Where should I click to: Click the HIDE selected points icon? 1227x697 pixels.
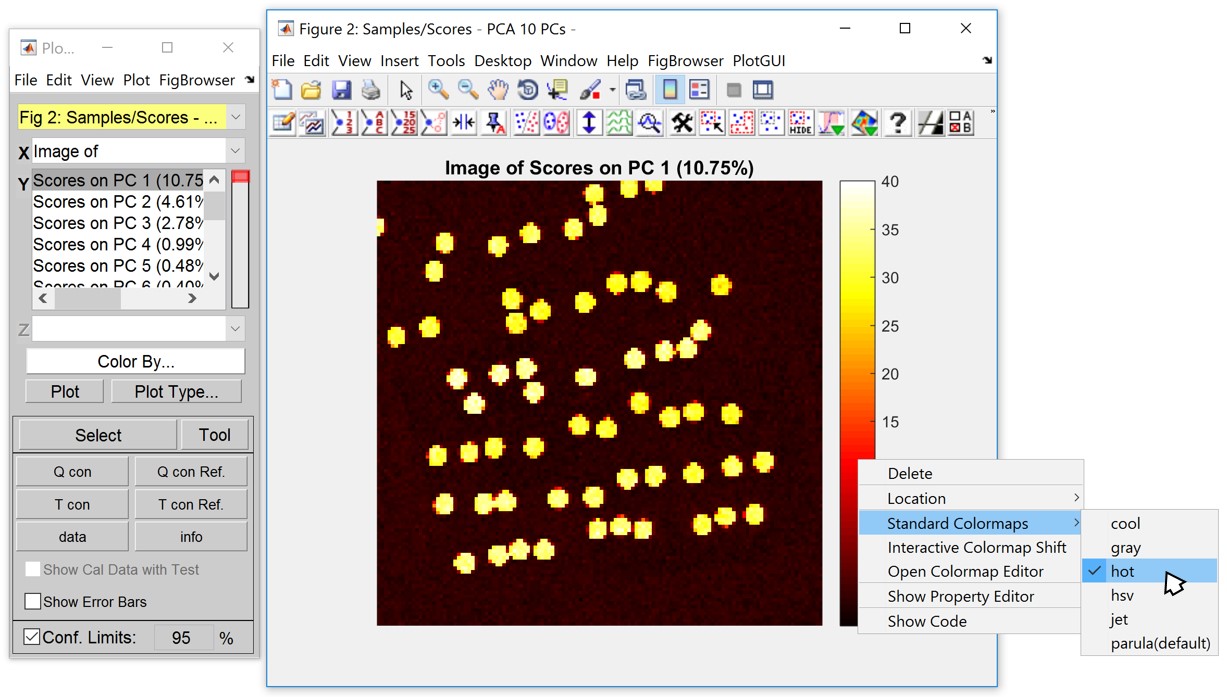pos(800,123)
